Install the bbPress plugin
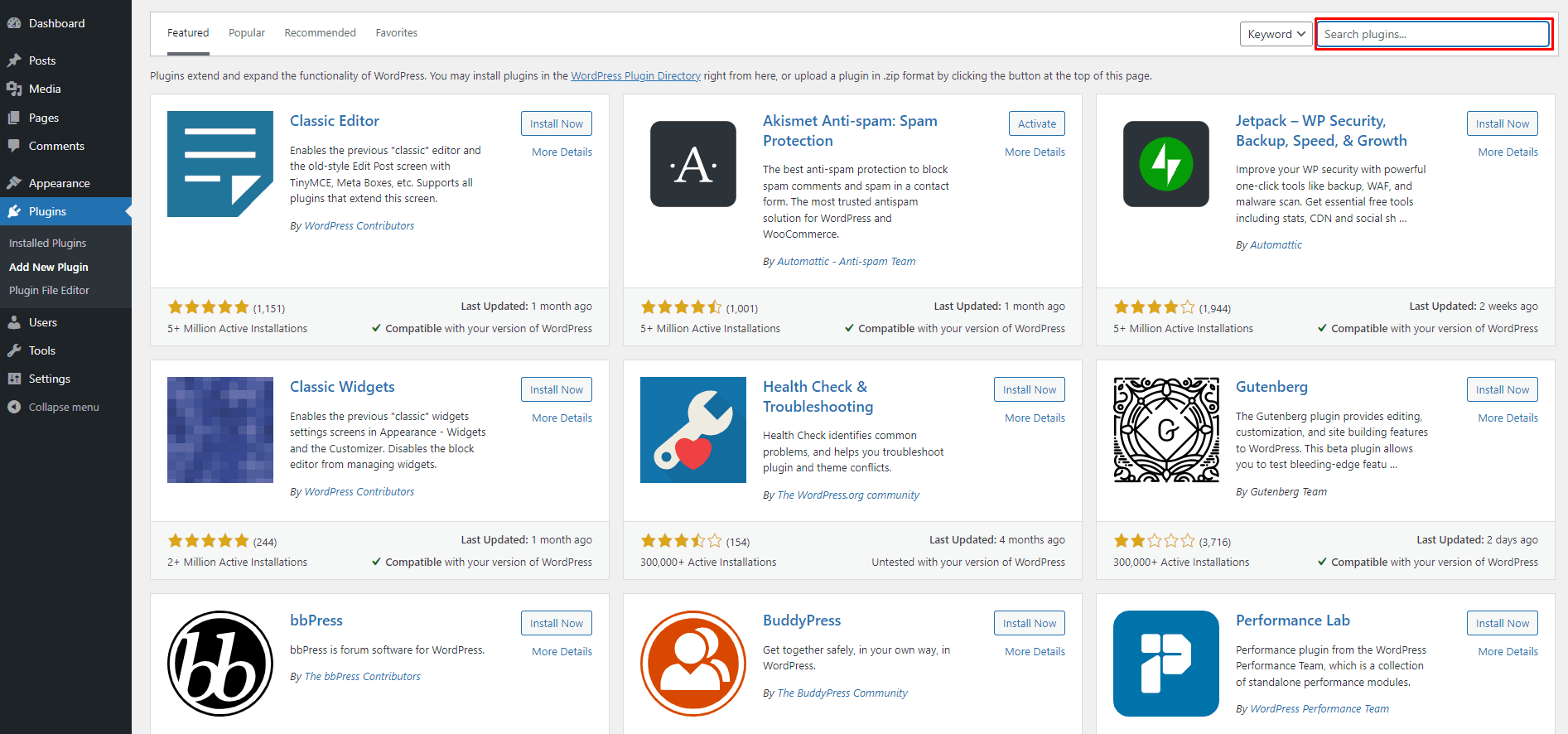 (557, 623)
